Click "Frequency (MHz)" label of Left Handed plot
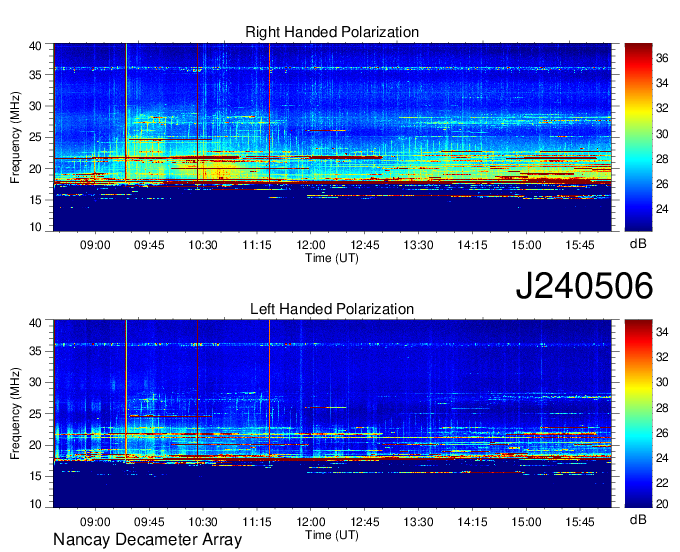This screenshot has width=680, height=552. pyautogui.click(x=15, y=414)
